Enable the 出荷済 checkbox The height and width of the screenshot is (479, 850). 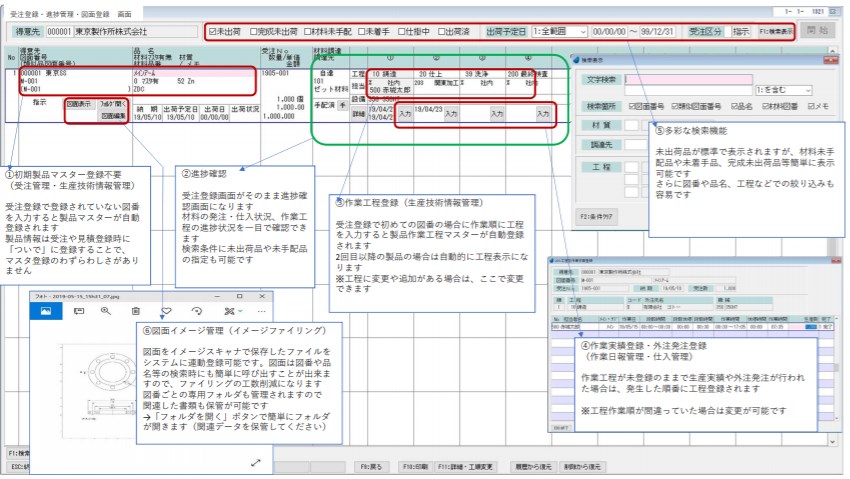coord(442,32)
